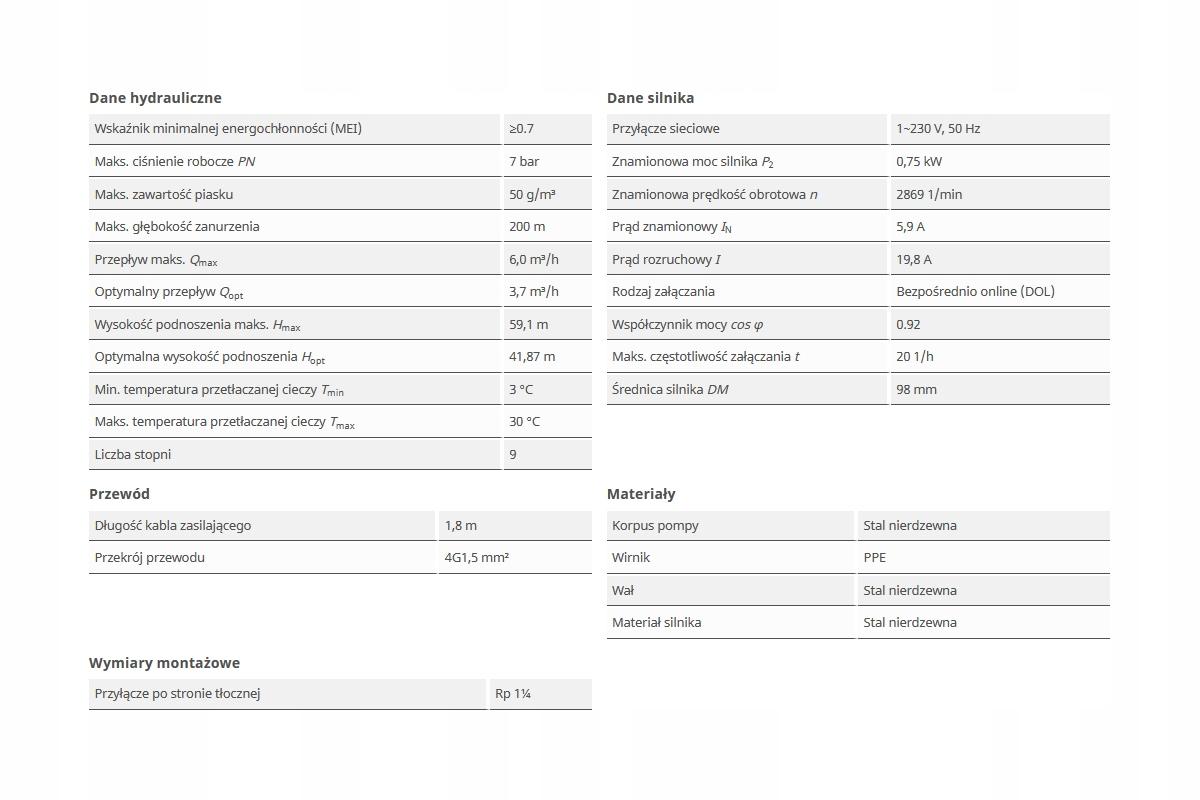Screen dimensions: 1200x800
Task: Click the Bezpośrednio online (DOL) value
Action: coord(975,292)
